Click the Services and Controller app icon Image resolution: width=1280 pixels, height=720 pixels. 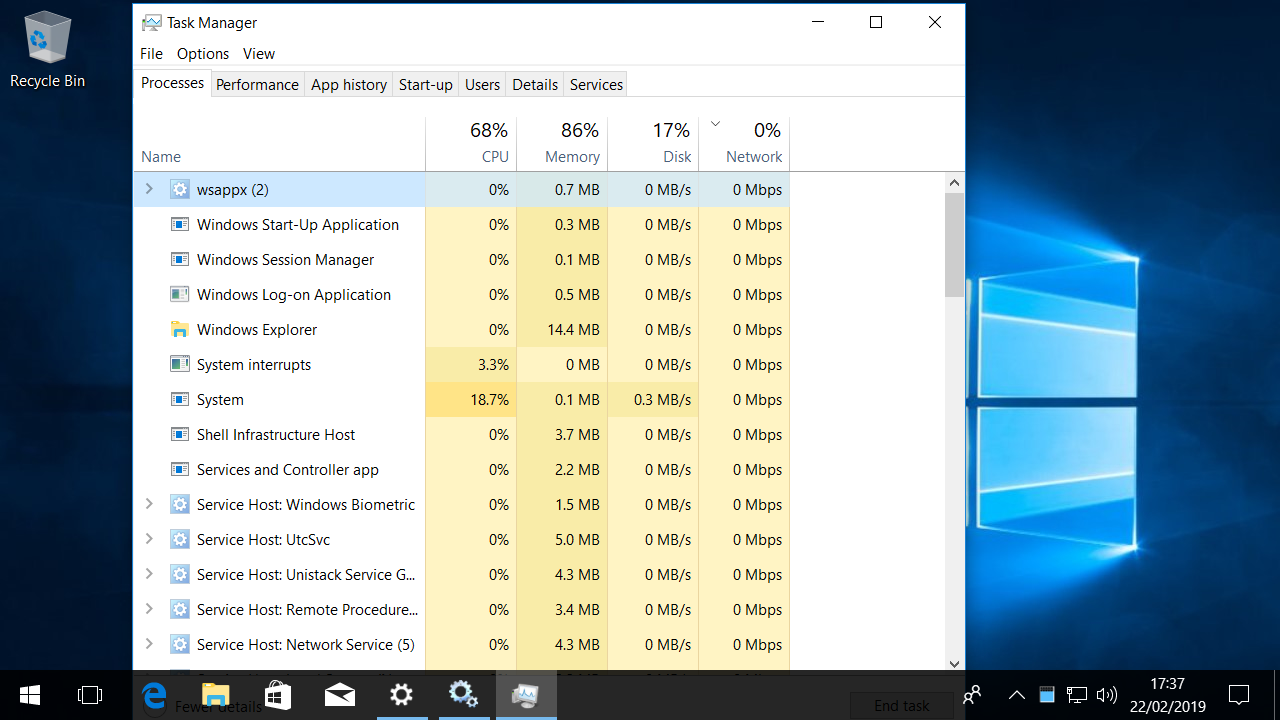click(x=180, y=470)
